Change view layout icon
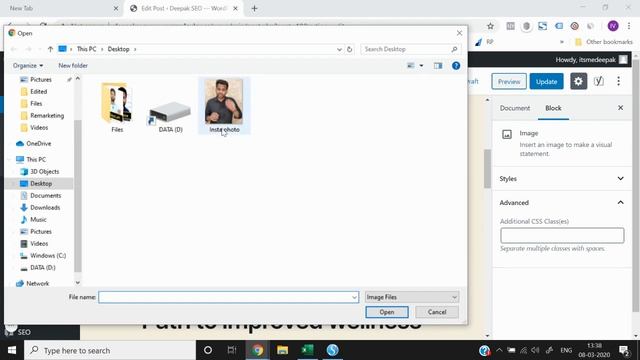The height and width of the screenshot is (360, 640). 411,66
